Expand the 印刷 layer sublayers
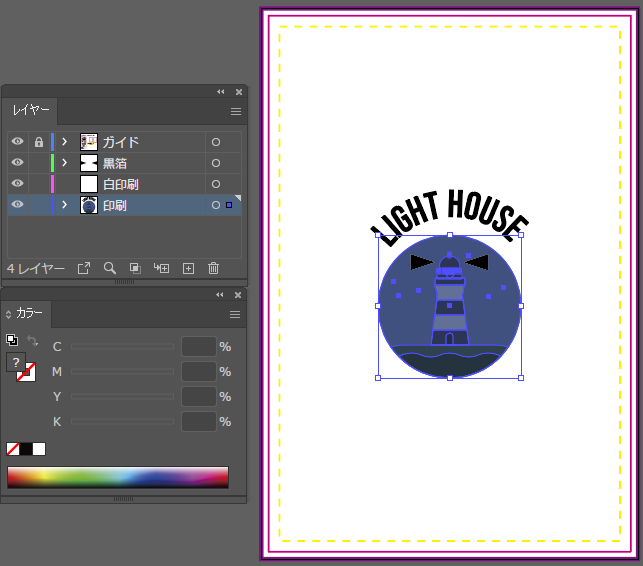 64,205
